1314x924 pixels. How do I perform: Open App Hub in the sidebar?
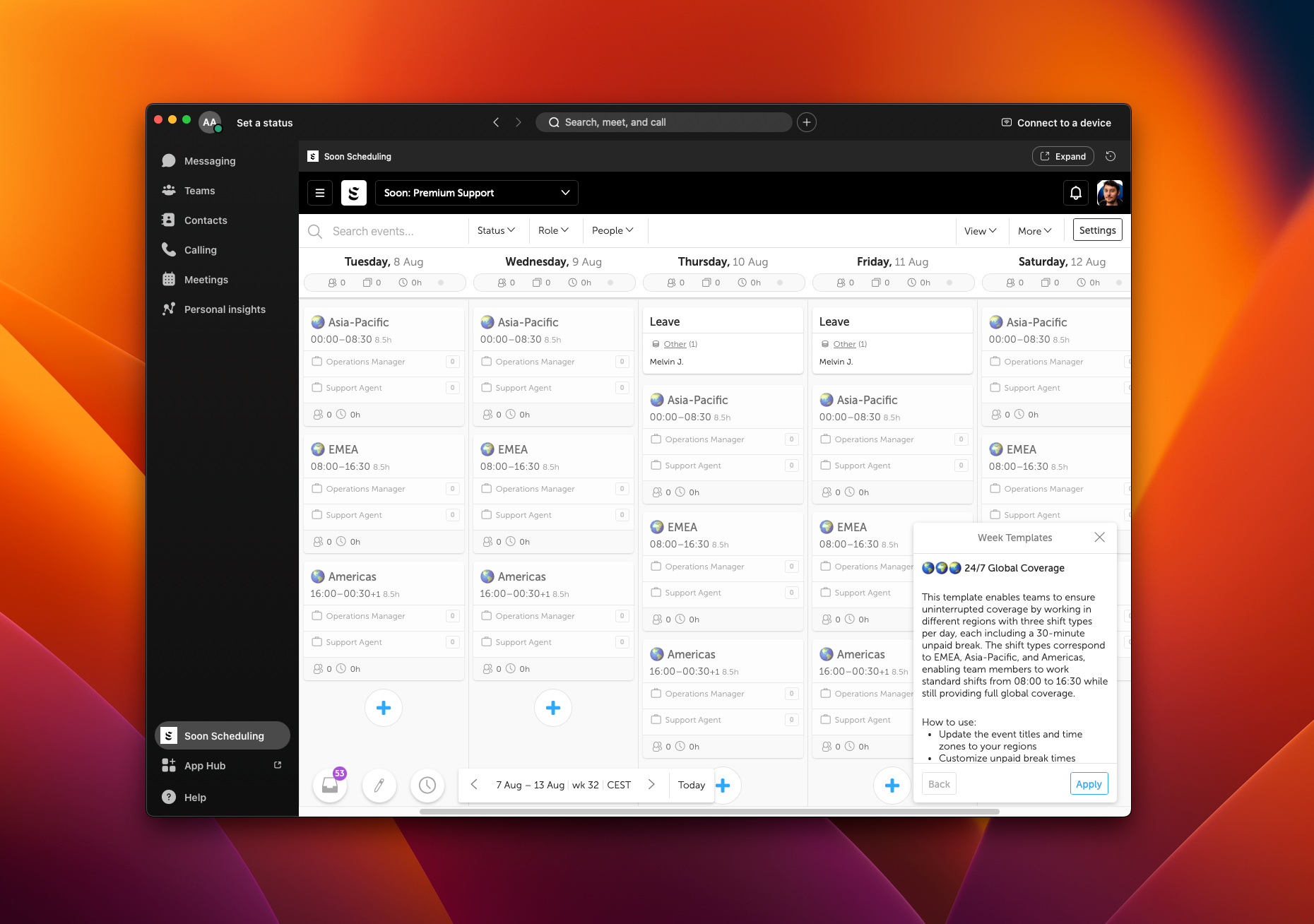point(223,766)
